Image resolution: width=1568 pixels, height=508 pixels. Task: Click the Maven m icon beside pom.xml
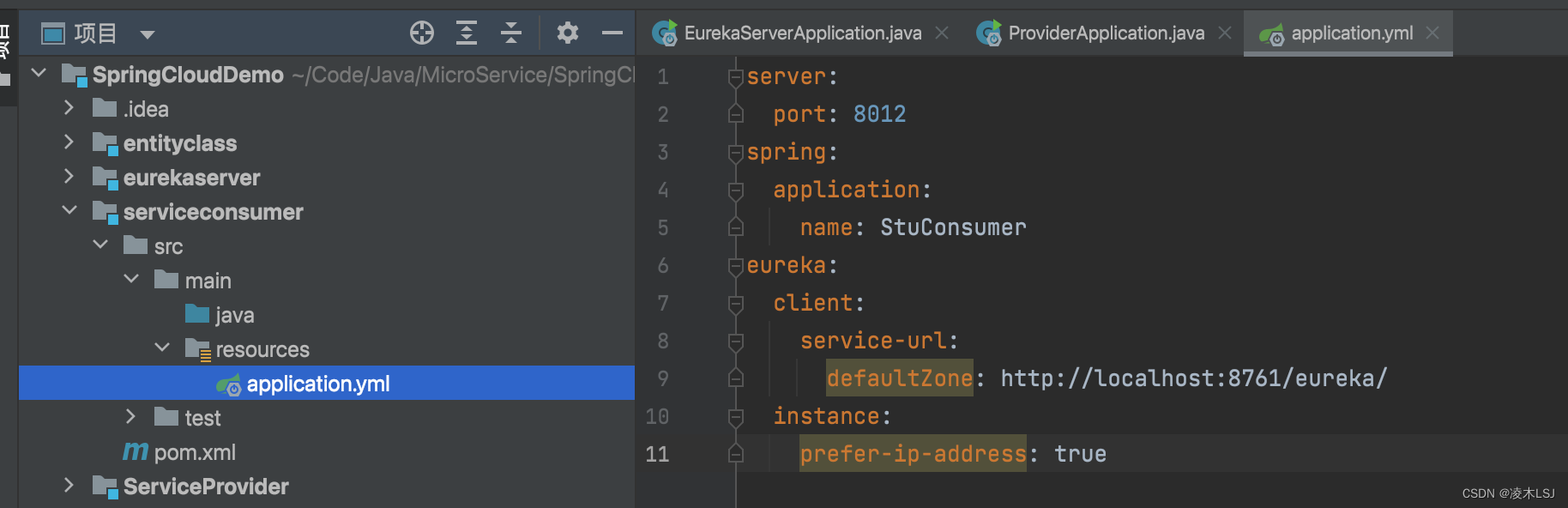(136, 451)
